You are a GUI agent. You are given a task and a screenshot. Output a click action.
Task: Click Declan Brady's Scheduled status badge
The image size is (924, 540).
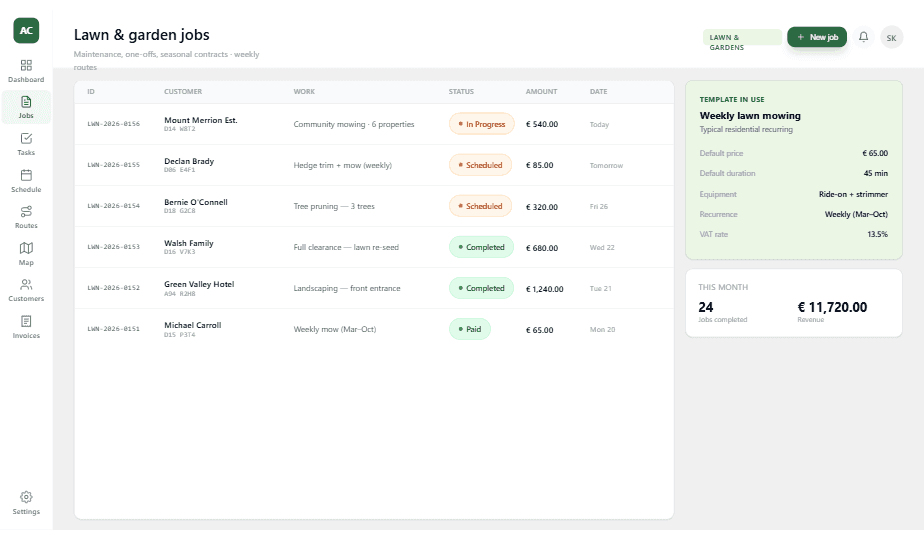tap(480, 165)
